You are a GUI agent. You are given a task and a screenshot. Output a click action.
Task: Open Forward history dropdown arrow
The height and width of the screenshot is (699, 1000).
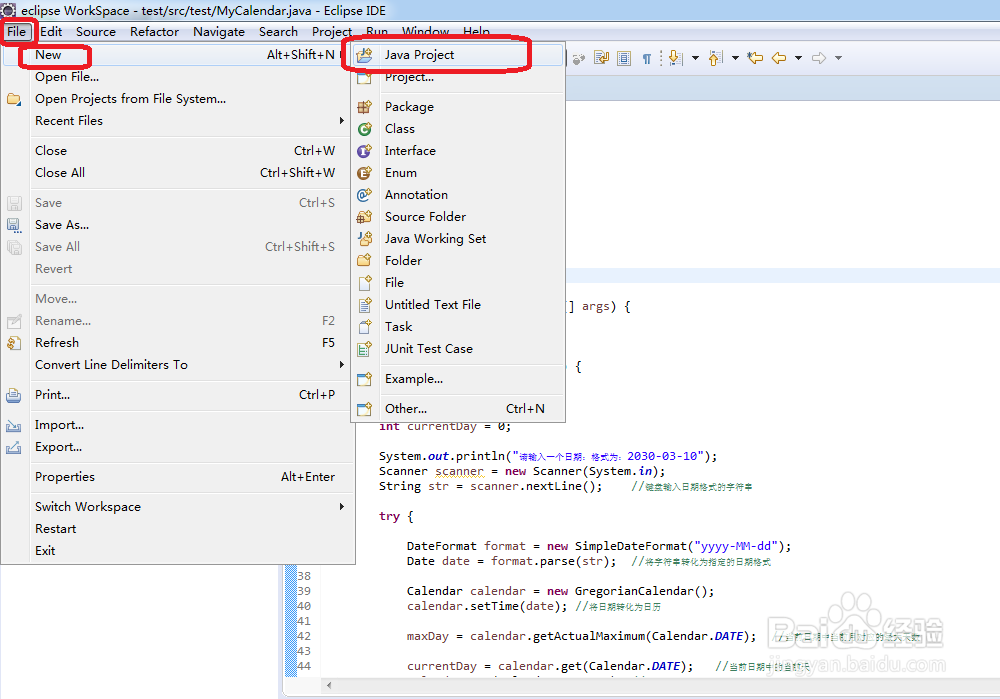point(838,58)
